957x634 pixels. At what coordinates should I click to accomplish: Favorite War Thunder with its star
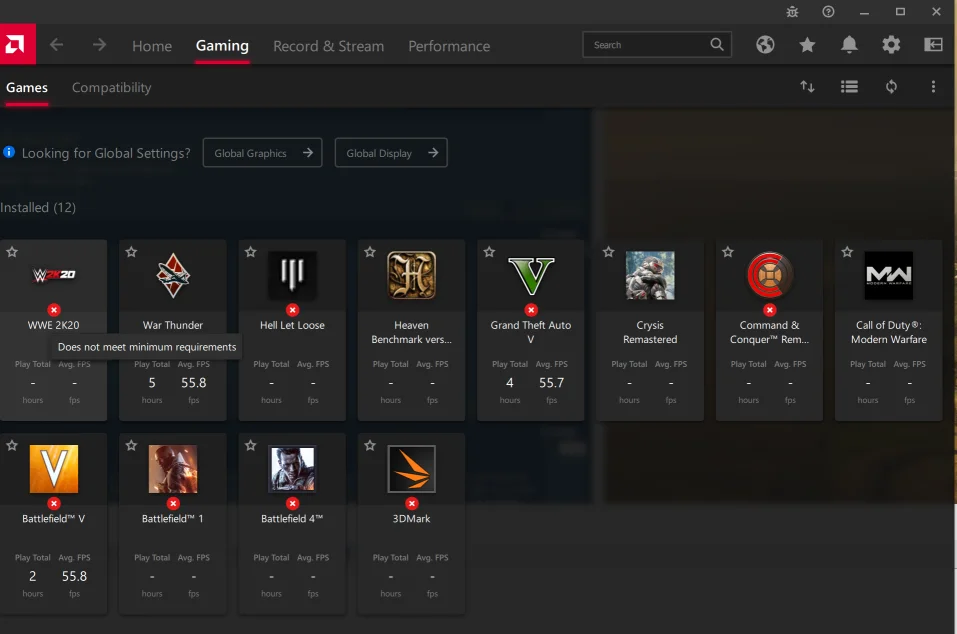click(x=131, y=252)
